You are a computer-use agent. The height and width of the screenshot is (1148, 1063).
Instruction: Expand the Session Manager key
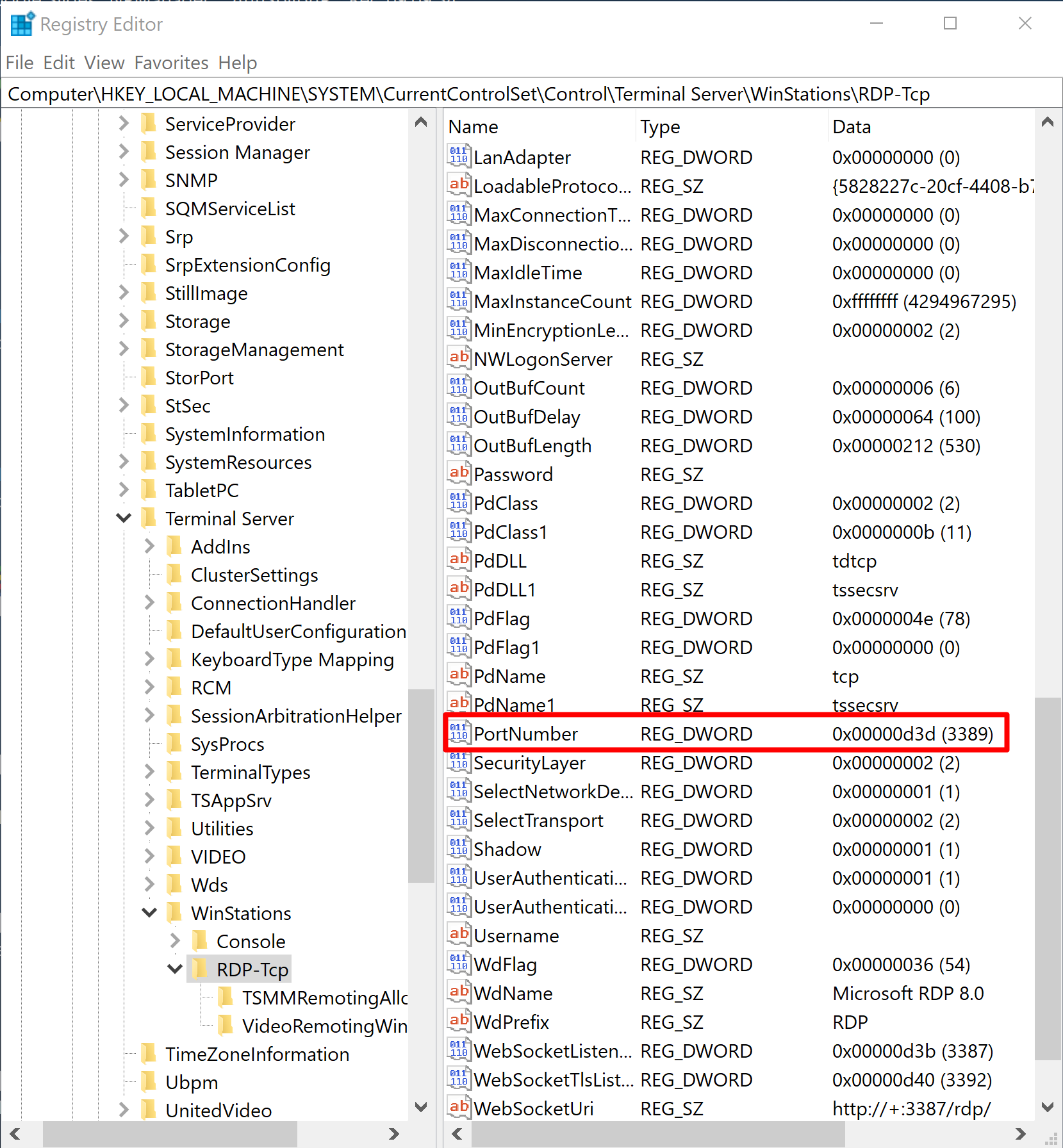click(124, 152)
